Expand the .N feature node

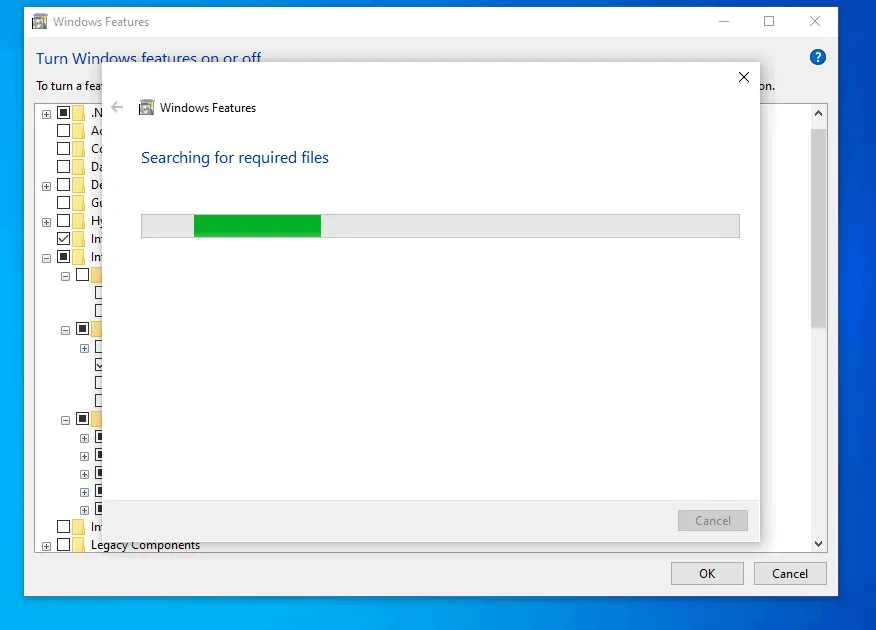(x=46, y=114)
